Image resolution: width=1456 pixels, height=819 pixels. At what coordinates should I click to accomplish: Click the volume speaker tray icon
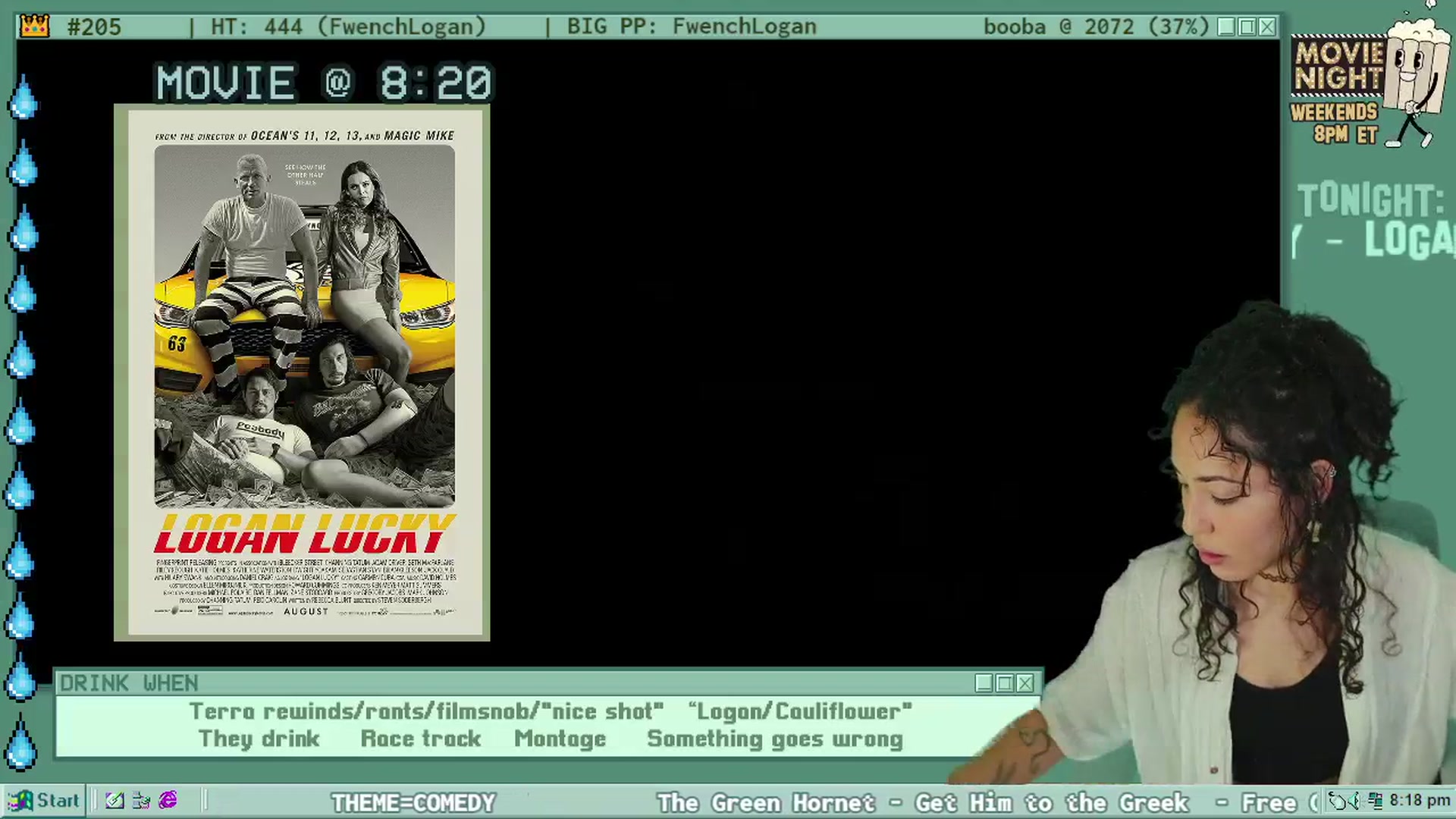1354,801
